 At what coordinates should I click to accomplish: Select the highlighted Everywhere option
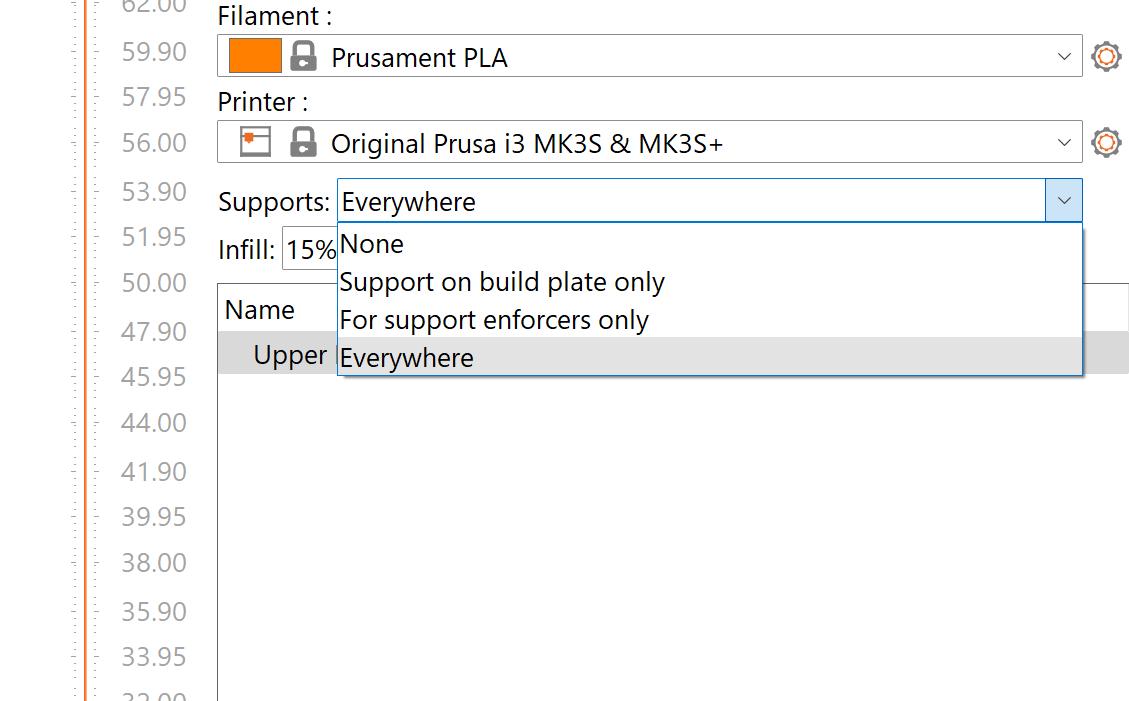407,357
